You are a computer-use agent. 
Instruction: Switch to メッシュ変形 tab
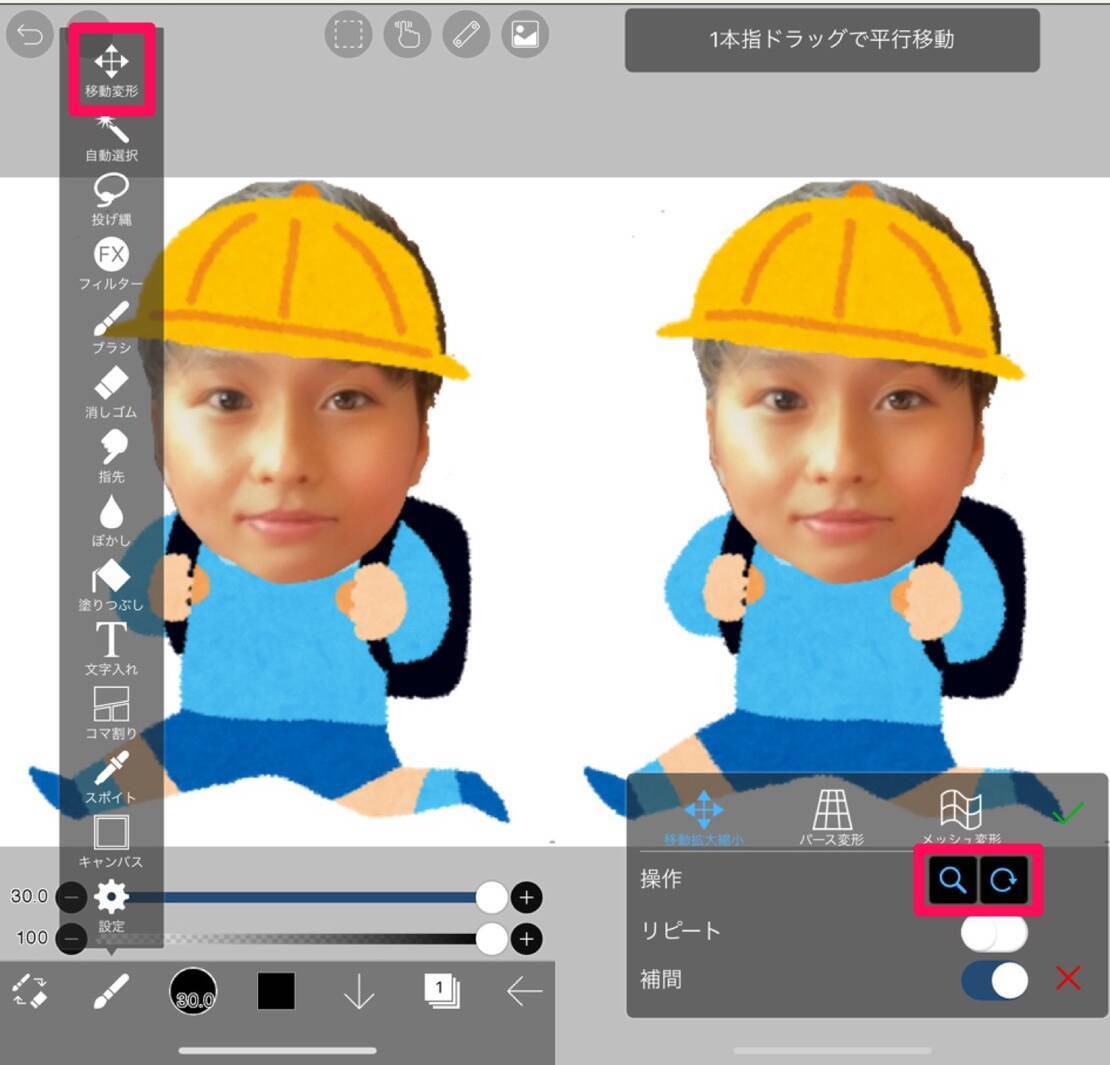pos(961,819)
